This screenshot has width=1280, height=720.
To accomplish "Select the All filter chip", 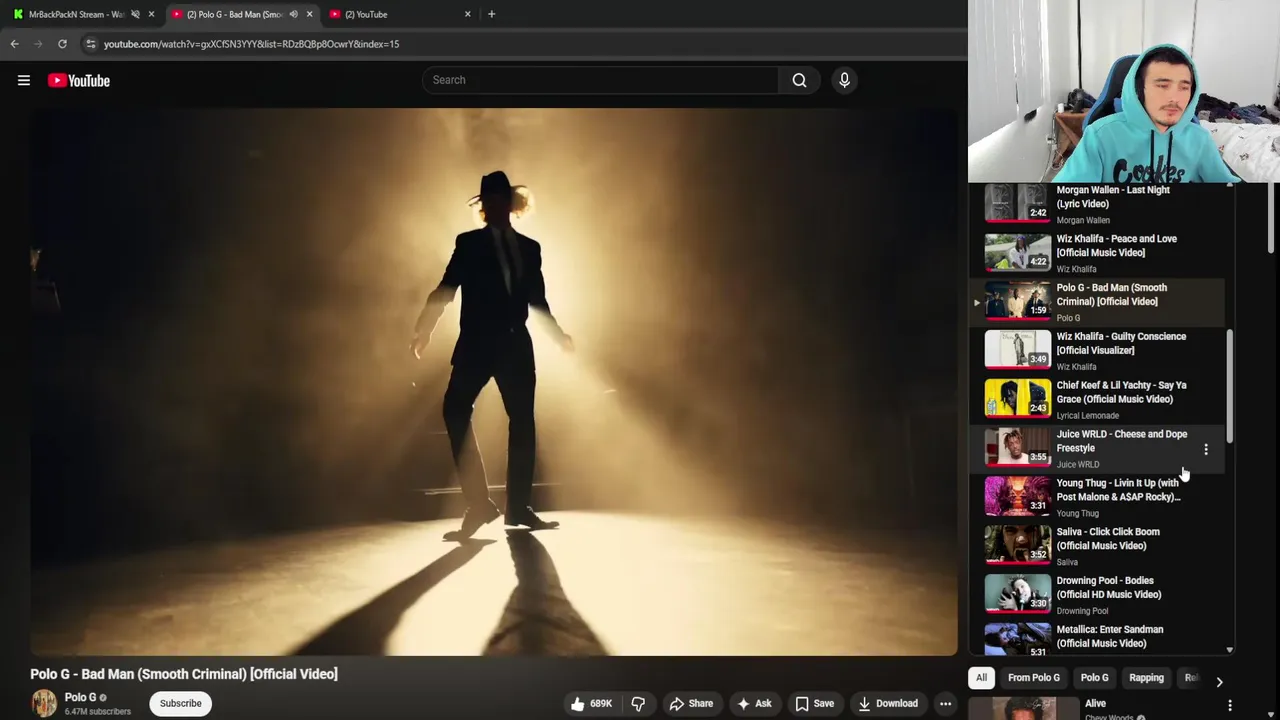I will point(981,678).
